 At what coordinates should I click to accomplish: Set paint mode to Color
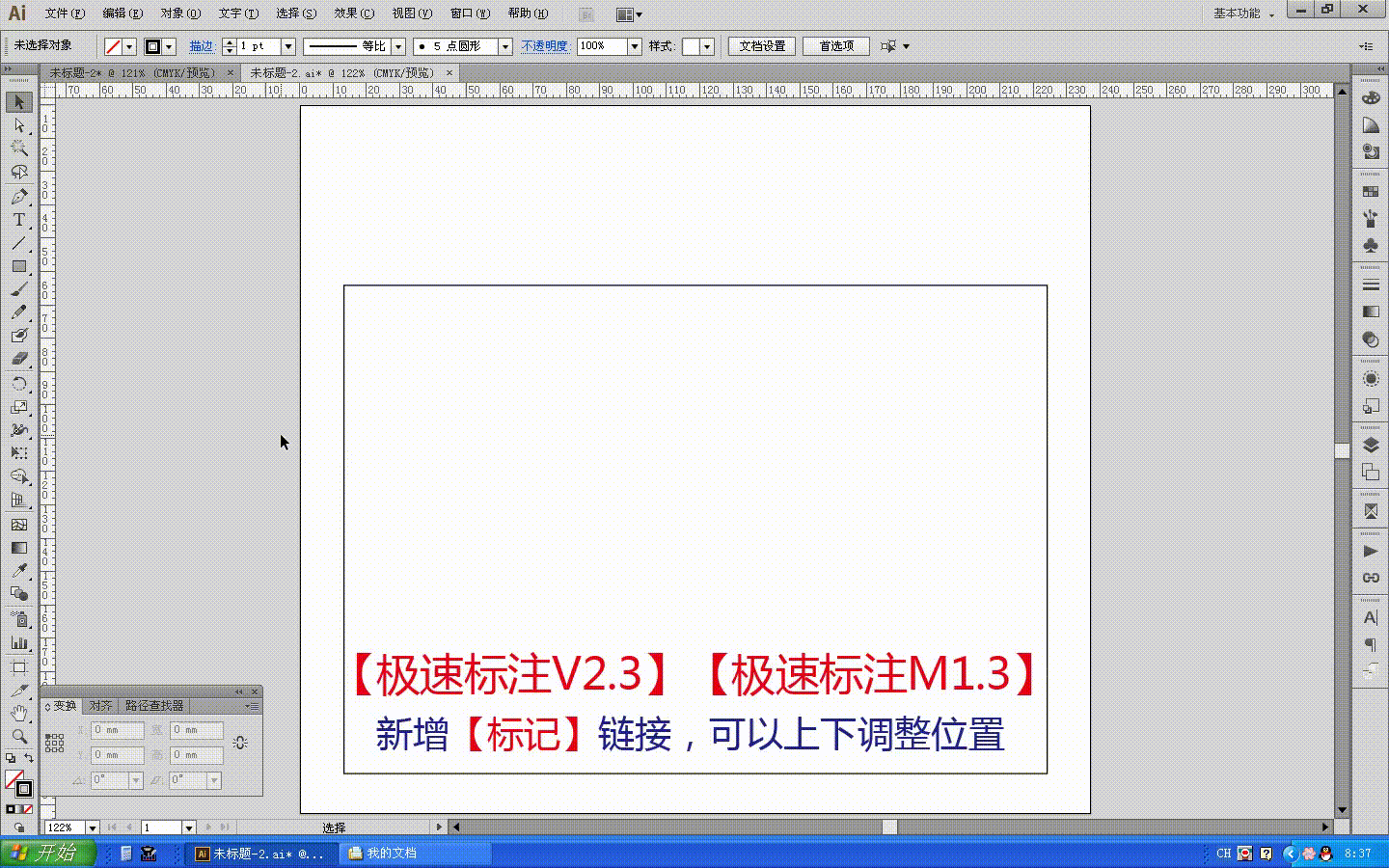click(11, 809)
